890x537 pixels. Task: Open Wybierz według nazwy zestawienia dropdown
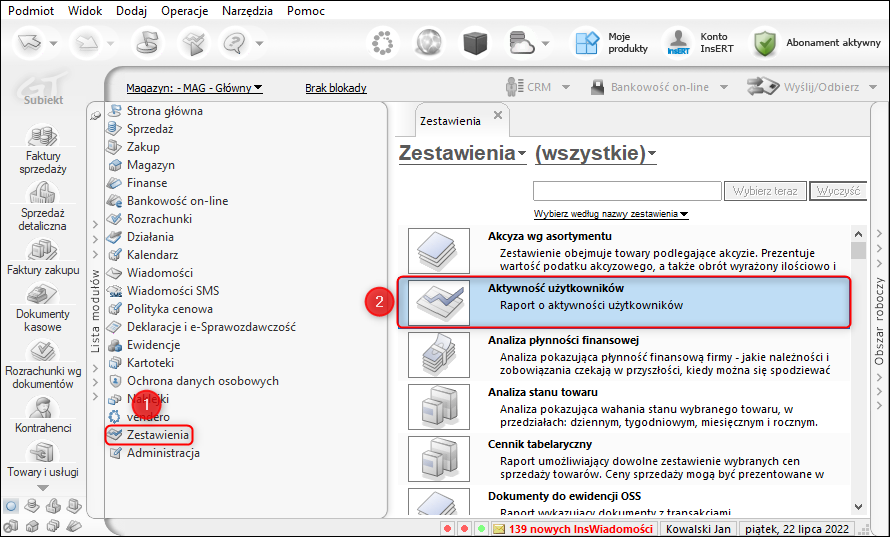click(x=611, y=214)
